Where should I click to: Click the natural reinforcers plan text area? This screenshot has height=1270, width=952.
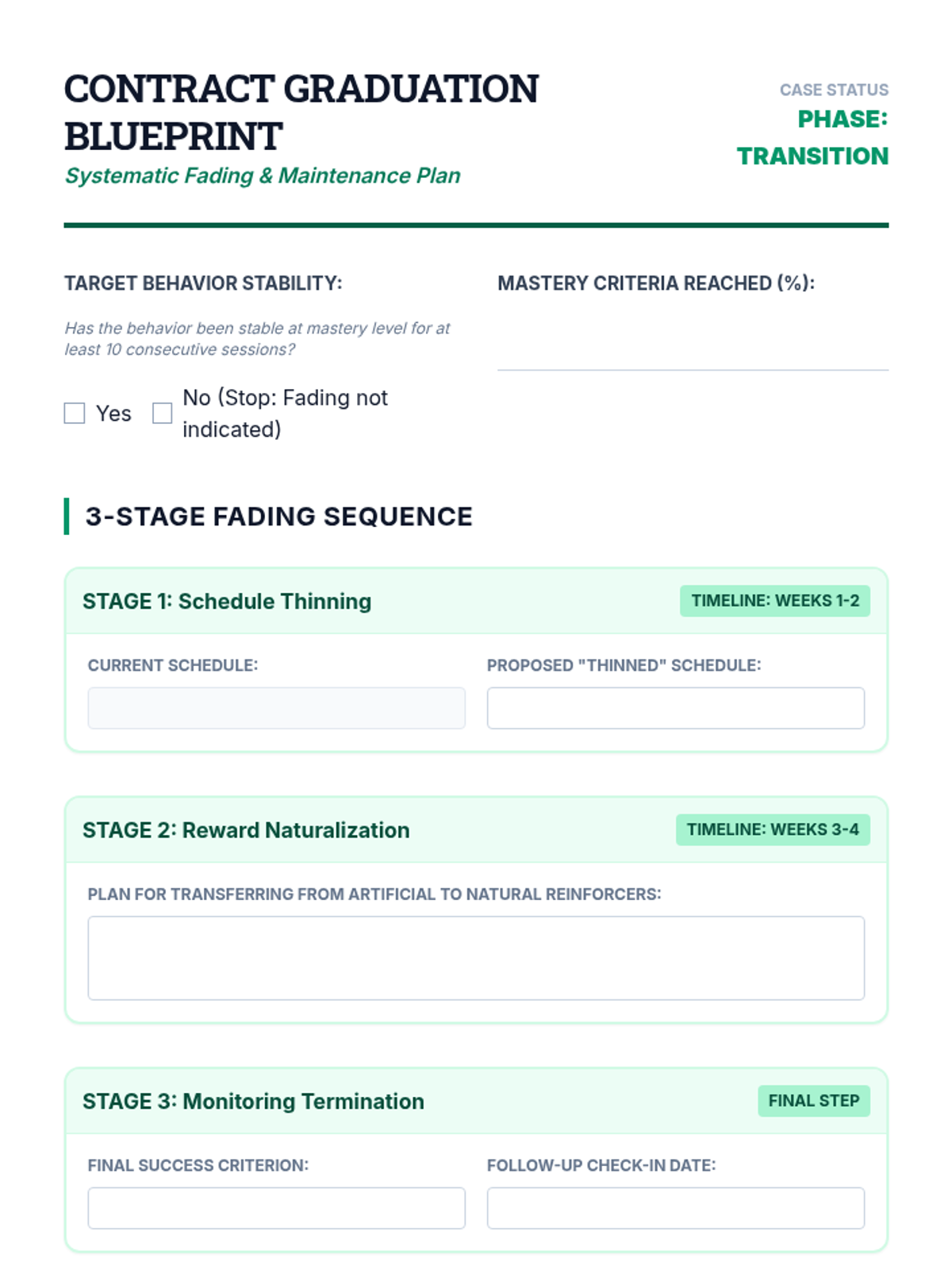[476, 958]
